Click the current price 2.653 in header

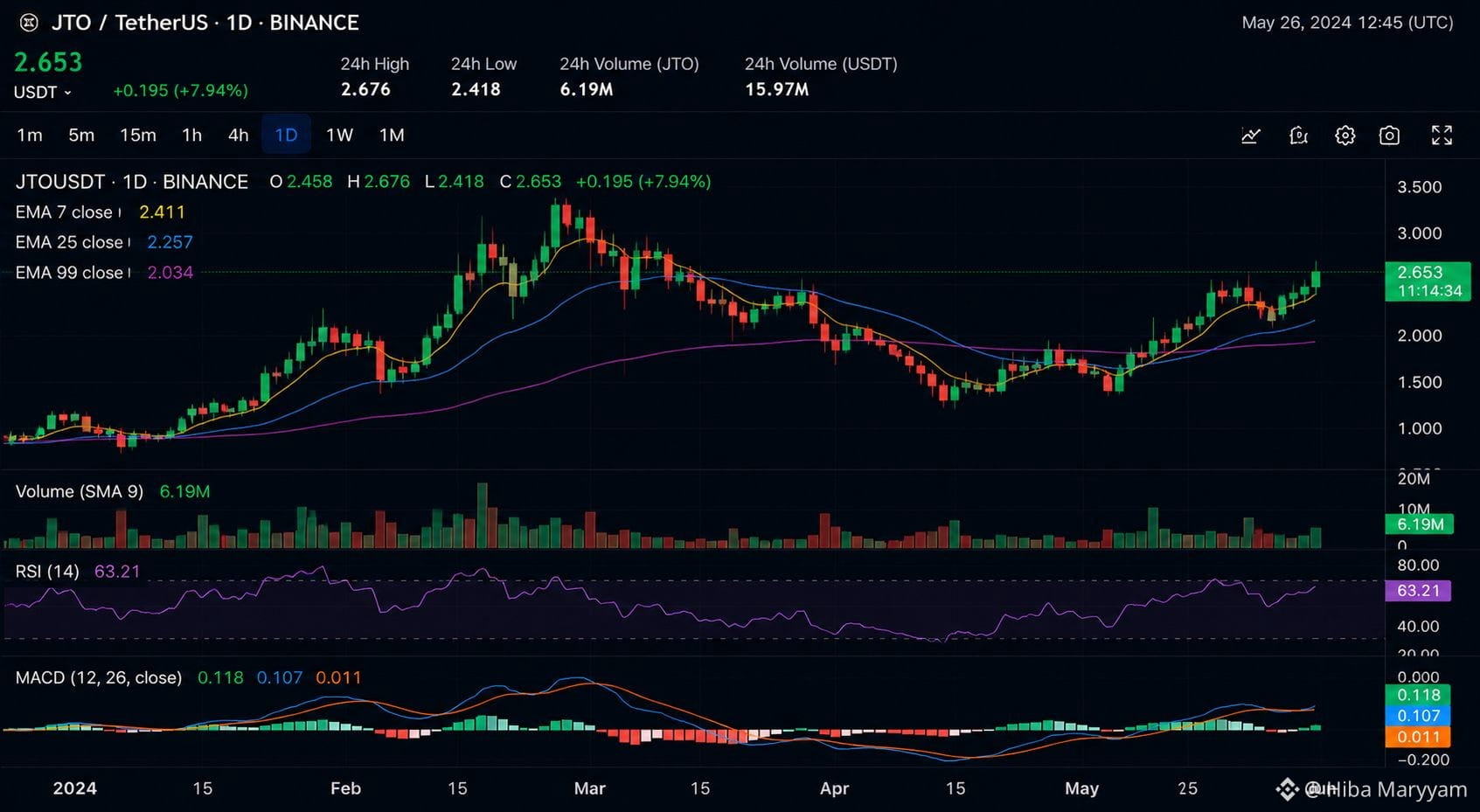pos(48,62)
